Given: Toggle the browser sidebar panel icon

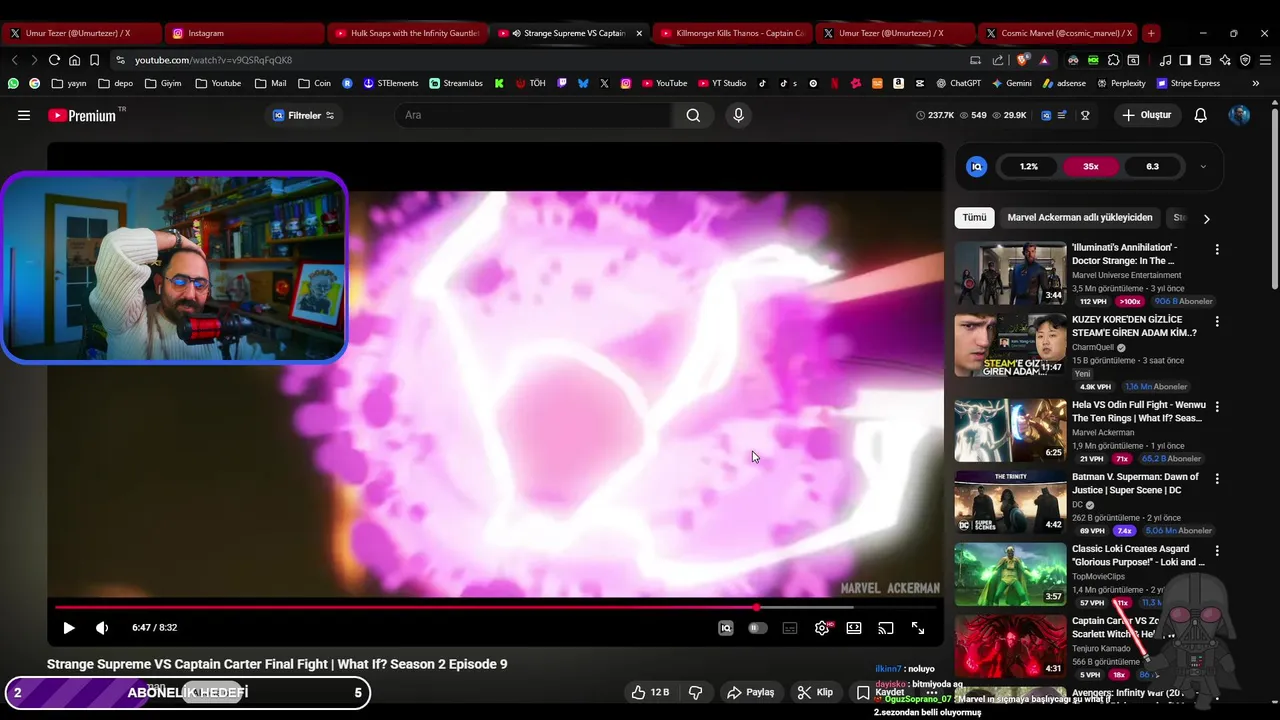Looking at the screenshot, I should (x=1185, y=60).
